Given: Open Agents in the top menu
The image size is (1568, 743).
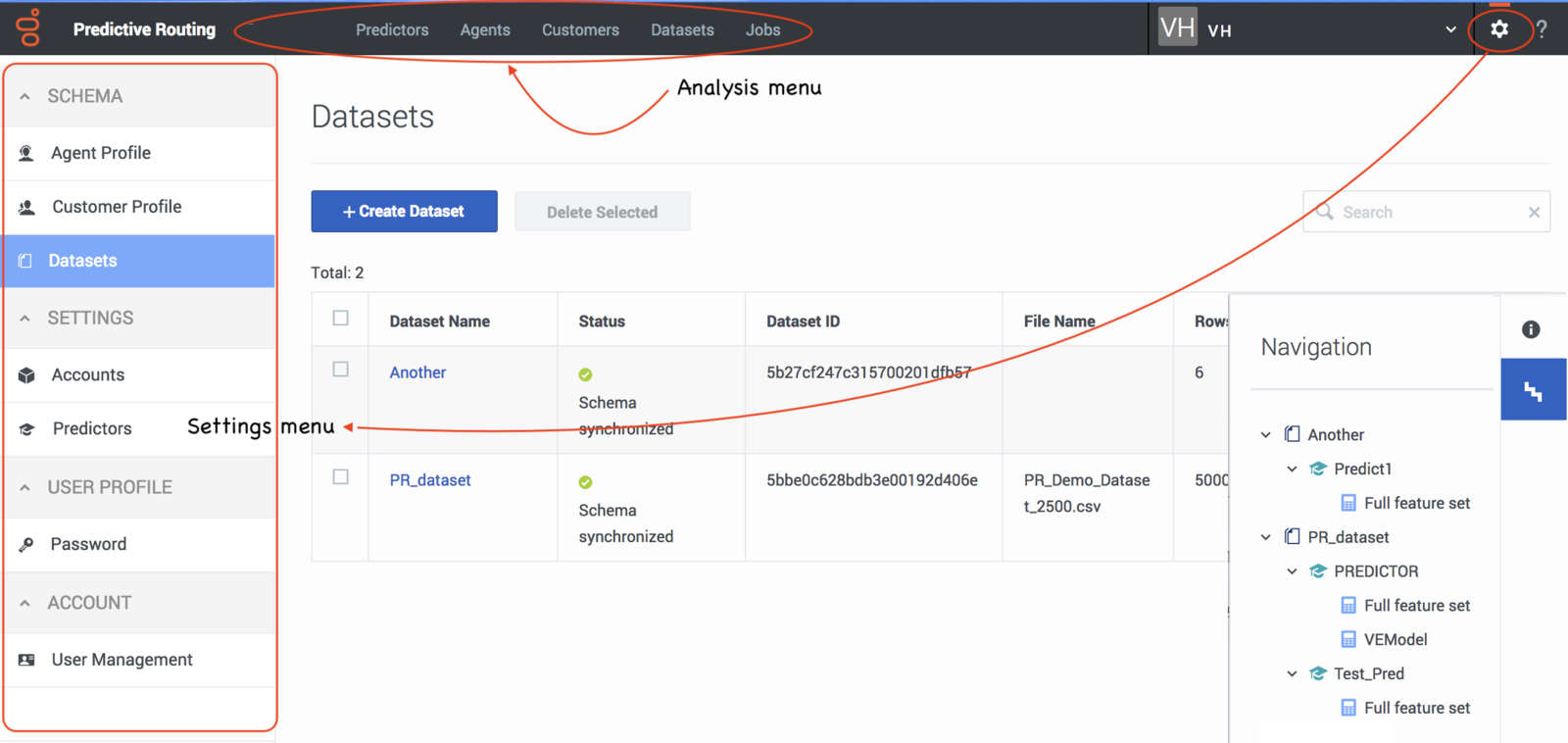Looking at the screenshot, I should [x=485, y=29].
